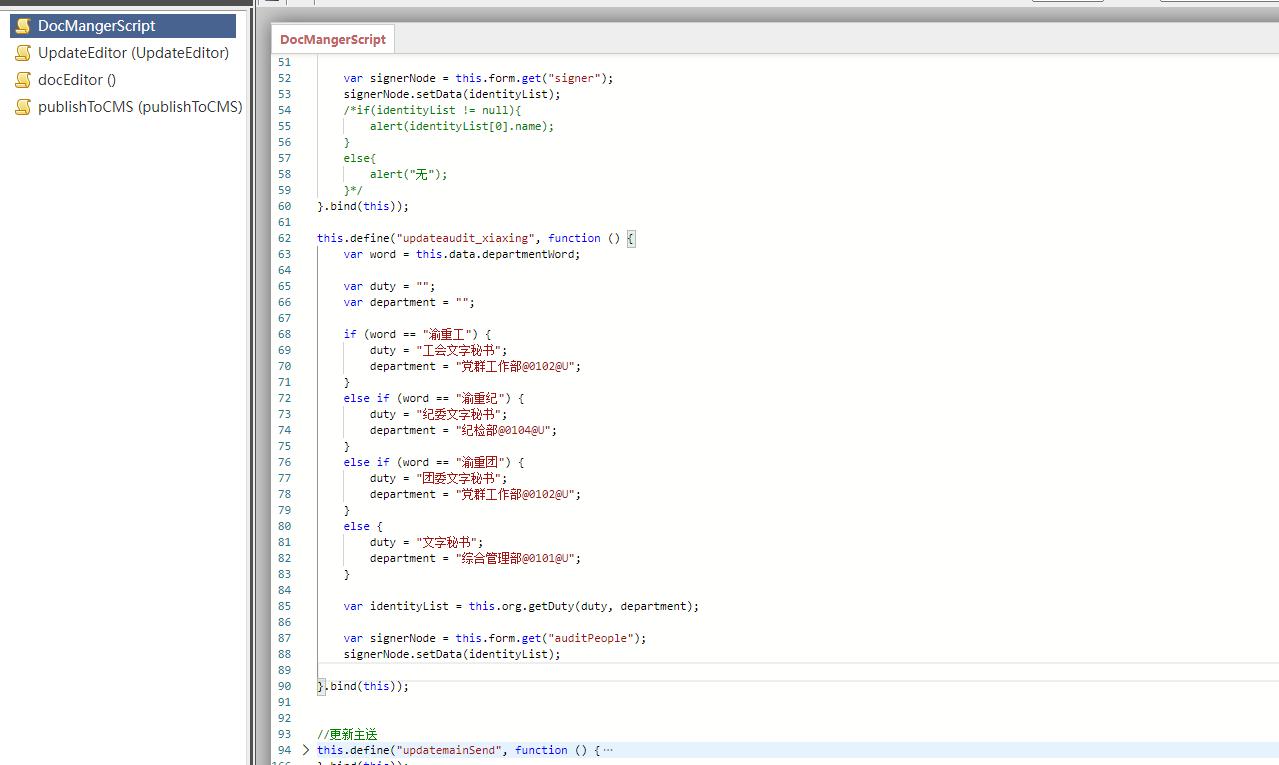1279x765 pixels.
Task: Click the "updateaudit_xiaxing" string in code
Action: 468,238
